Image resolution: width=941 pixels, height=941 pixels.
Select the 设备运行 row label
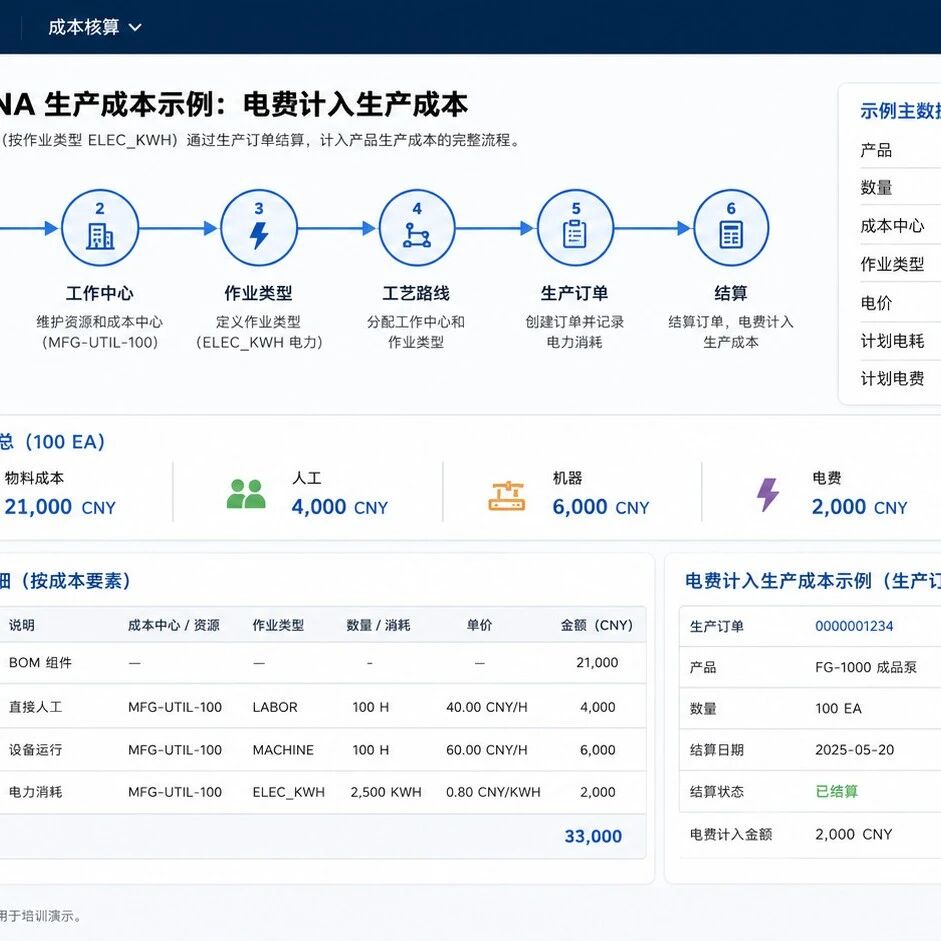35,750
